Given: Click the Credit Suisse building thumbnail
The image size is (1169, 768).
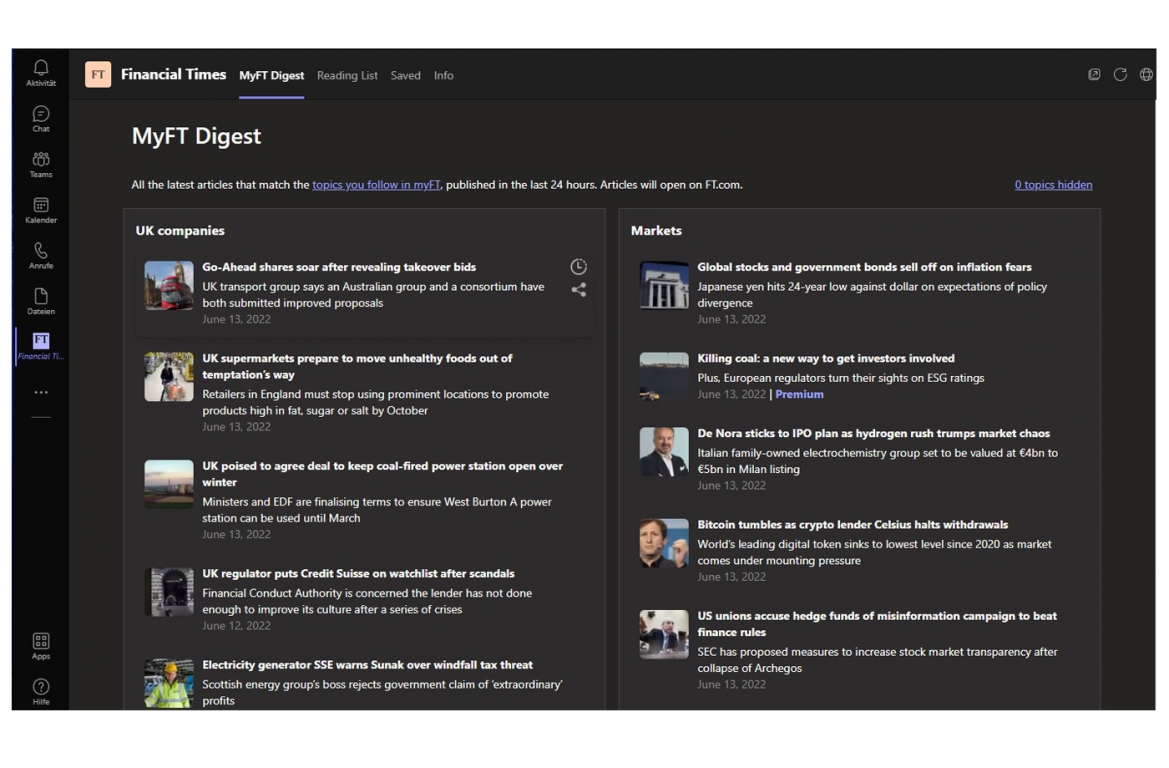Looking at the screenshot, I should tap(168, 592).
